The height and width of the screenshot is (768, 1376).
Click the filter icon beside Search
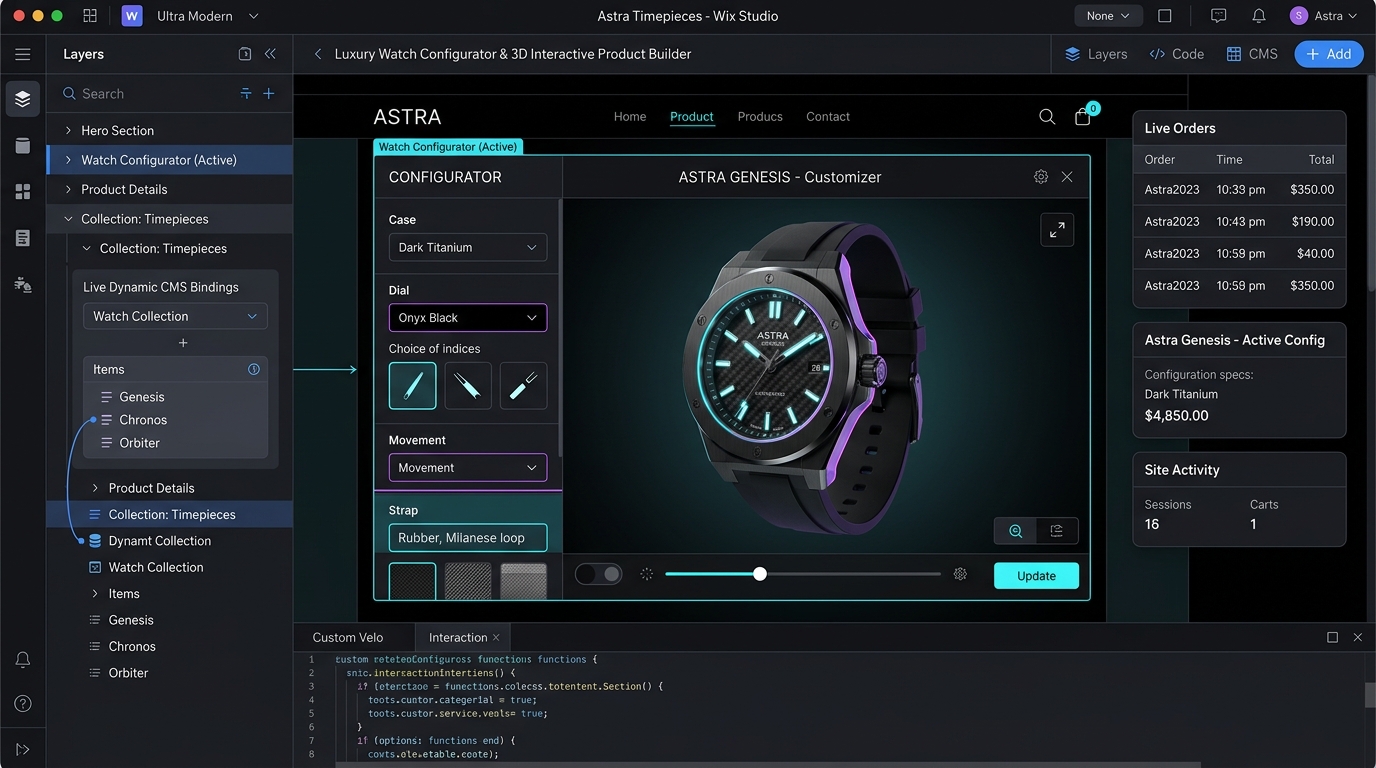point(246,93)
